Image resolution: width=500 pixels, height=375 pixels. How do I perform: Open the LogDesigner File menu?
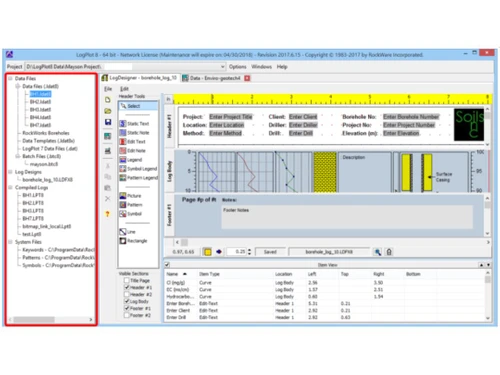click(108, 89)
